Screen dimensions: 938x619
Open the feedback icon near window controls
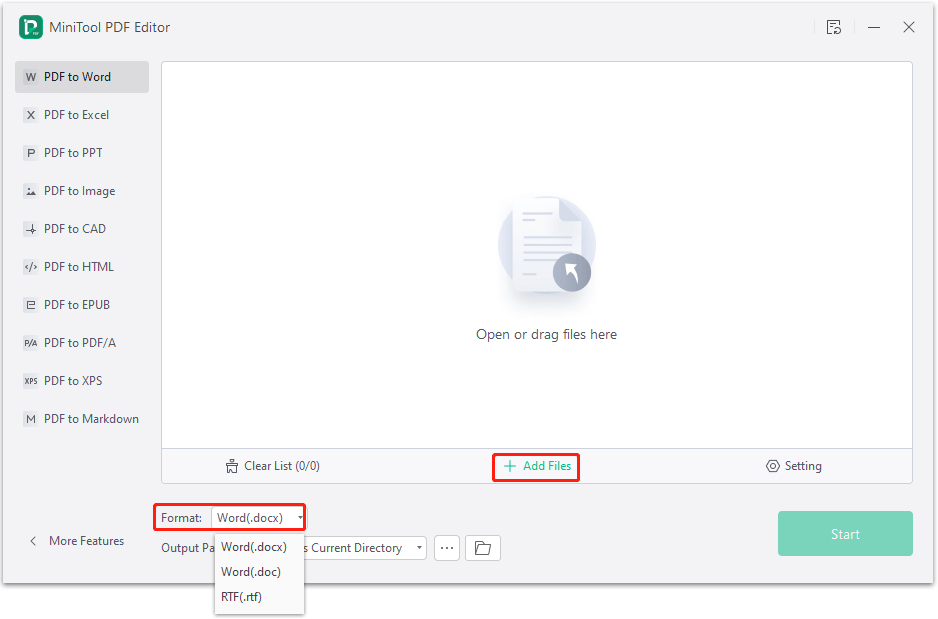click(834, 27)
